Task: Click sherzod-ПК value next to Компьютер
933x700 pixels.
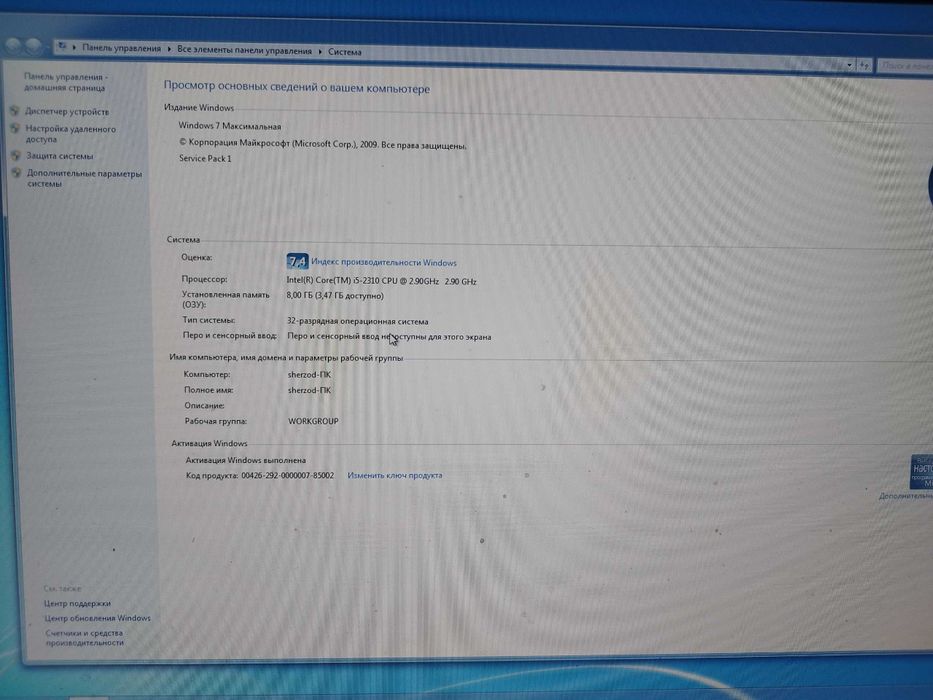Action: click(x=309, y=375)
